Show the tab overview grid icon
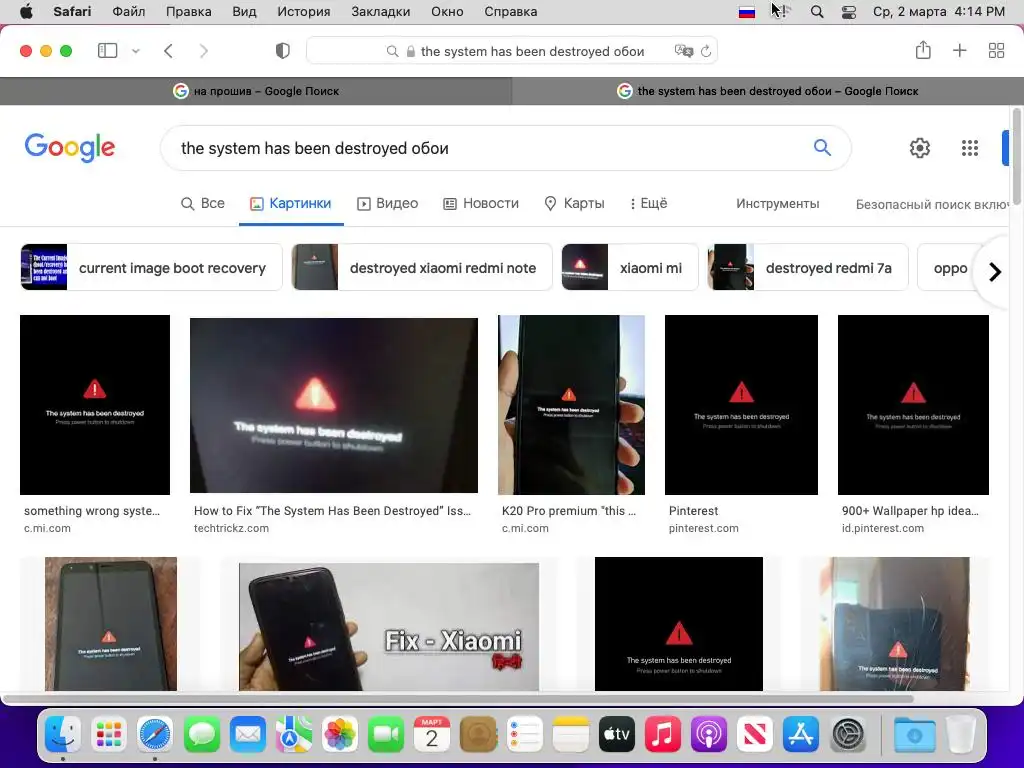The height and width of the screenshot is (768, 1024). (x=996, y=51)
